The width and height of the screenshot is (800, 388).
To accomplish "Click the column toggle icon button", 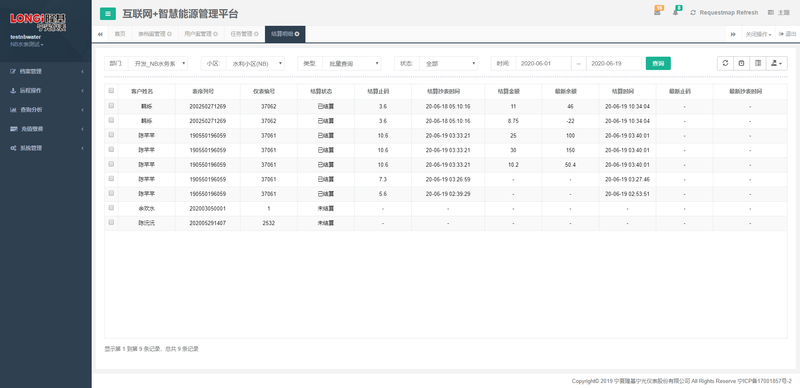I will (x=758, y=63).
